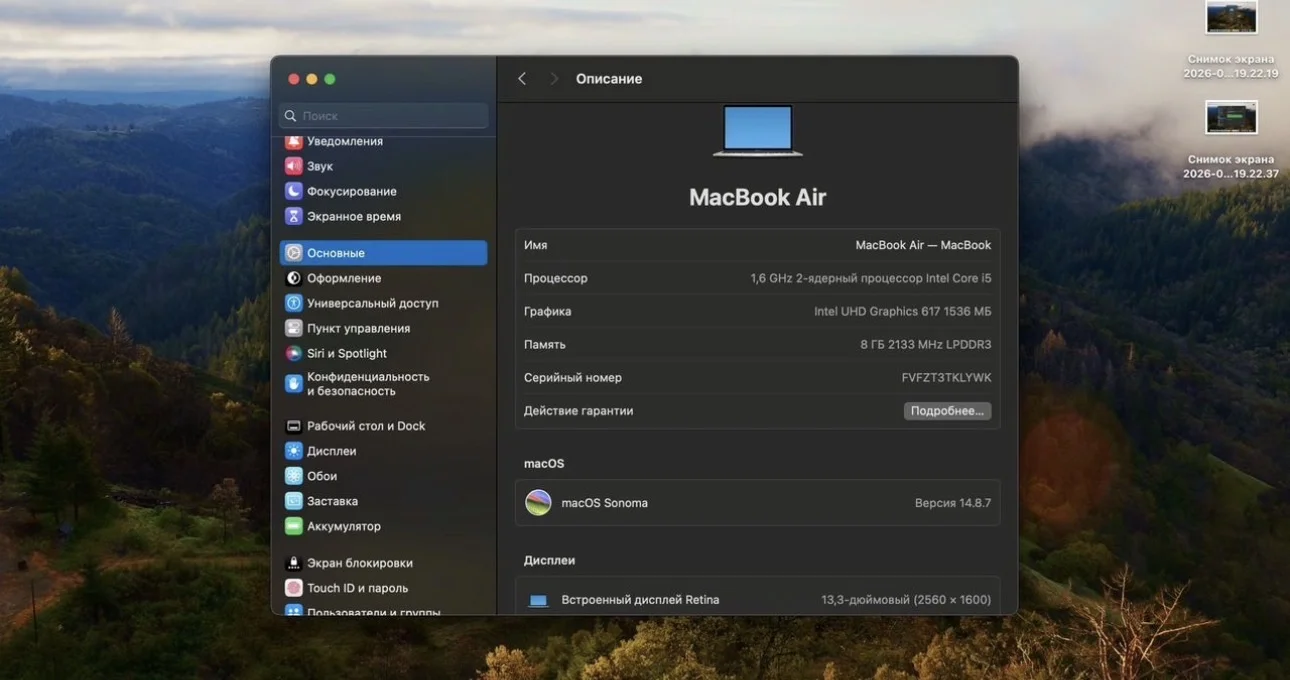
Task: Select the General gear icon in sidebar
Action: pos(293,253)
